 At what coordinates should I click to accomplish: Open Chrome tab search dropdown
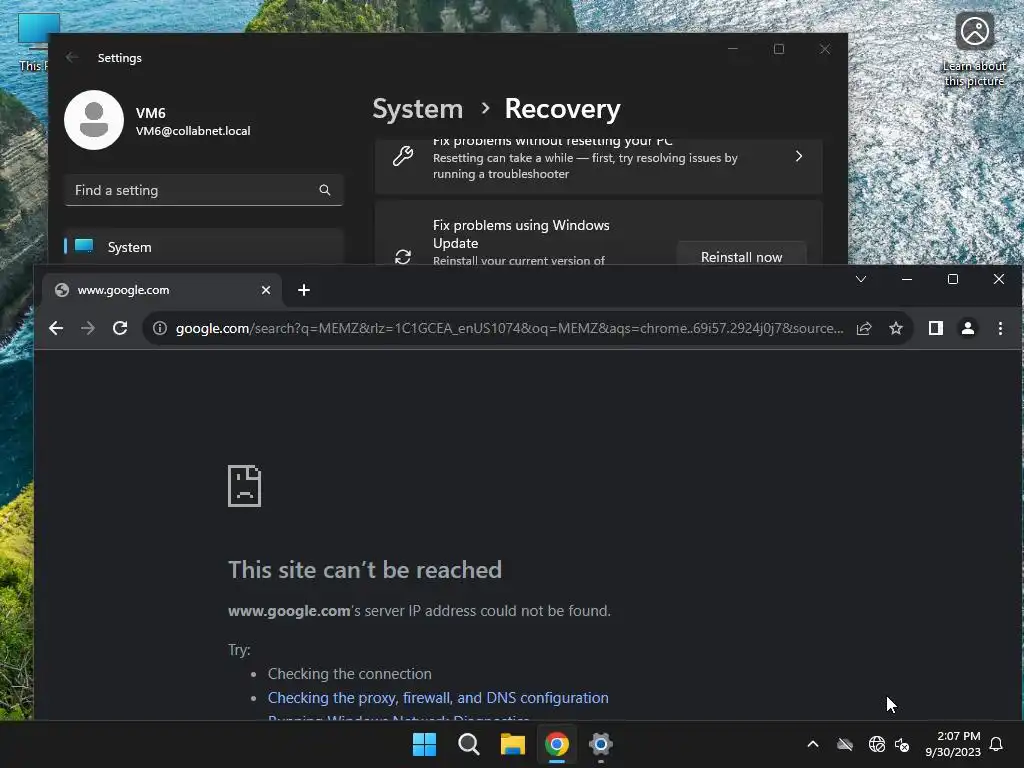click(x=861, y=279)
